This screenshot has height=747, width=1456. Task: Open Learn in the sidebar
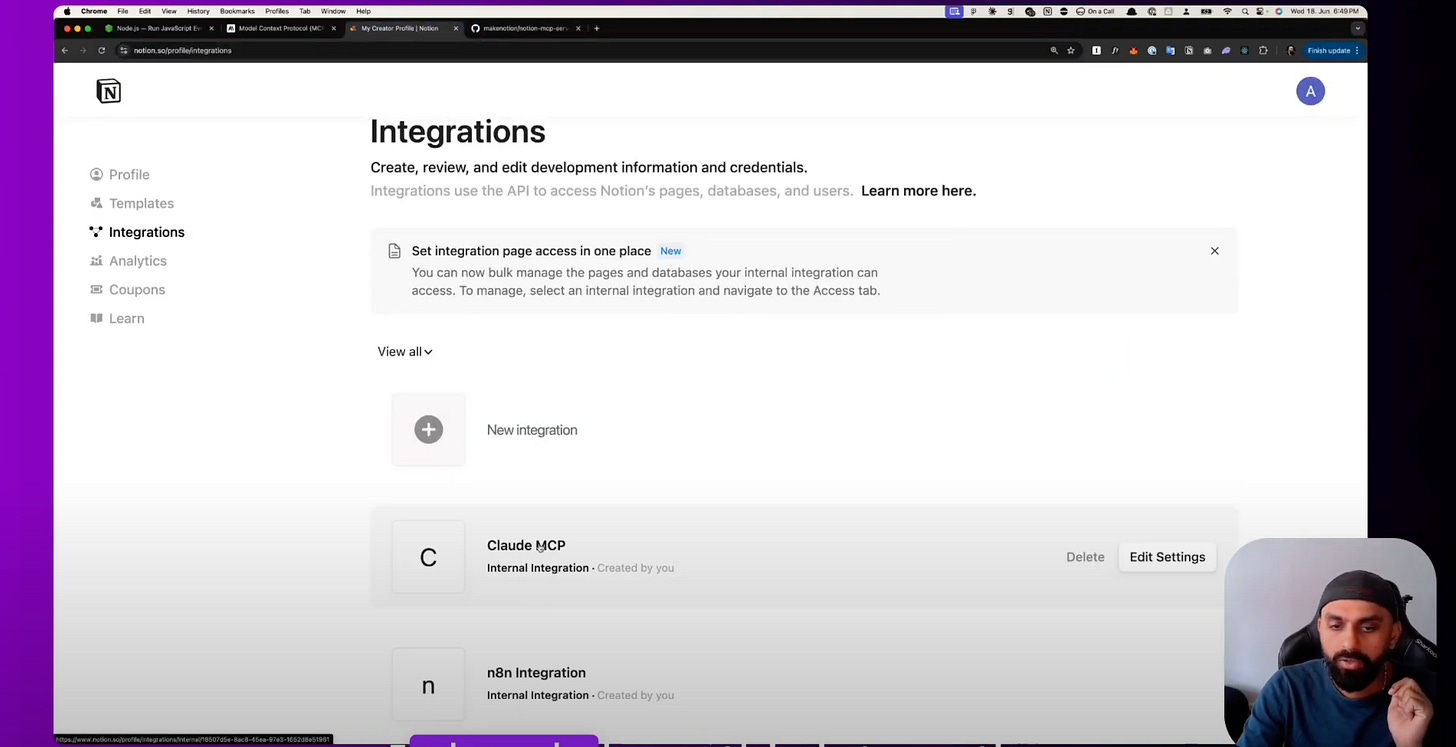116,318
